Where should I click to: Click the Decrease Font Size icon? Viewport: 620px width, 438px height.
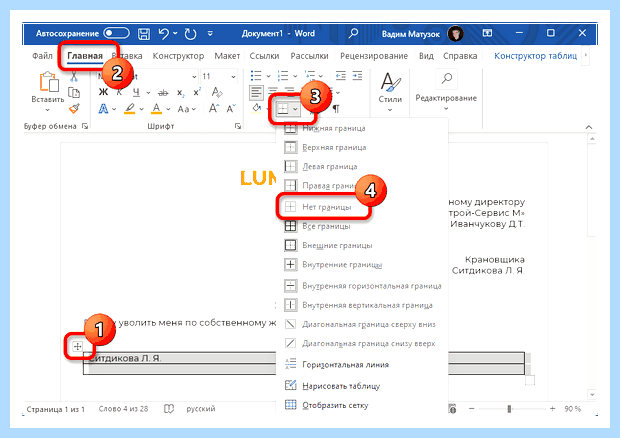tap(231, 108)
